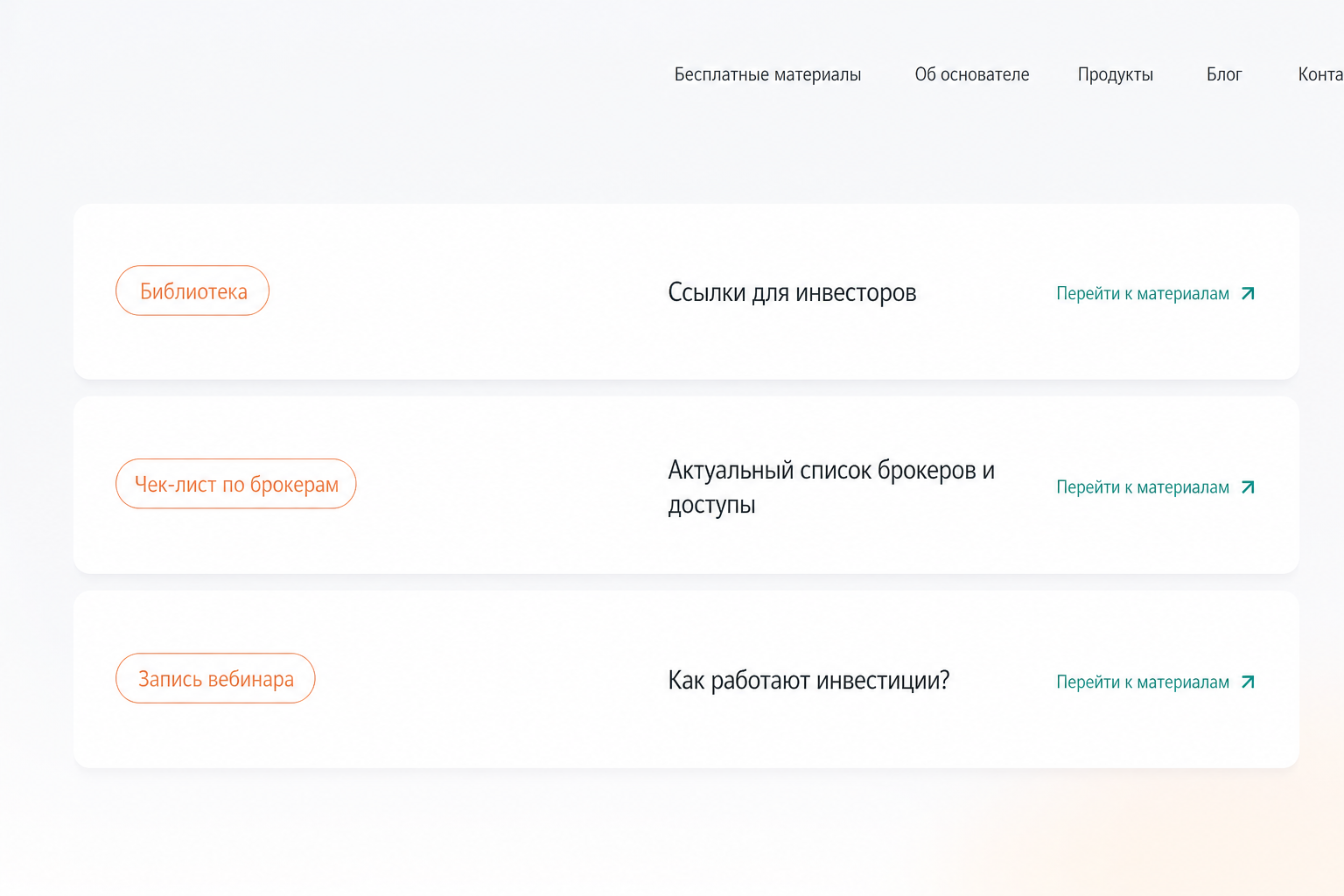Image resolution: width=1344 pixels, height=896 pixels.
Task: Click the Библиотека tag button
Action: [x=192, y=290]
